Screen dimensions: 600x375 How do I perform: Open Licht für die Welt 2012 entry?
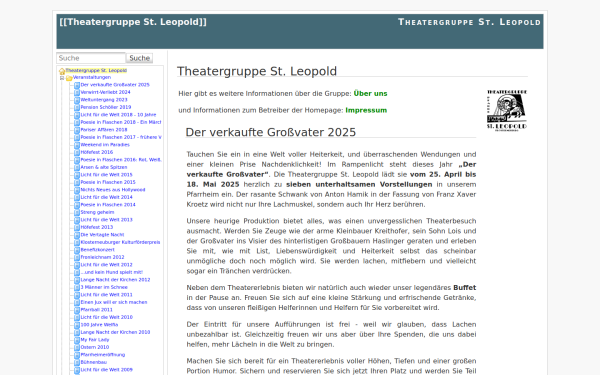(106, 265)
